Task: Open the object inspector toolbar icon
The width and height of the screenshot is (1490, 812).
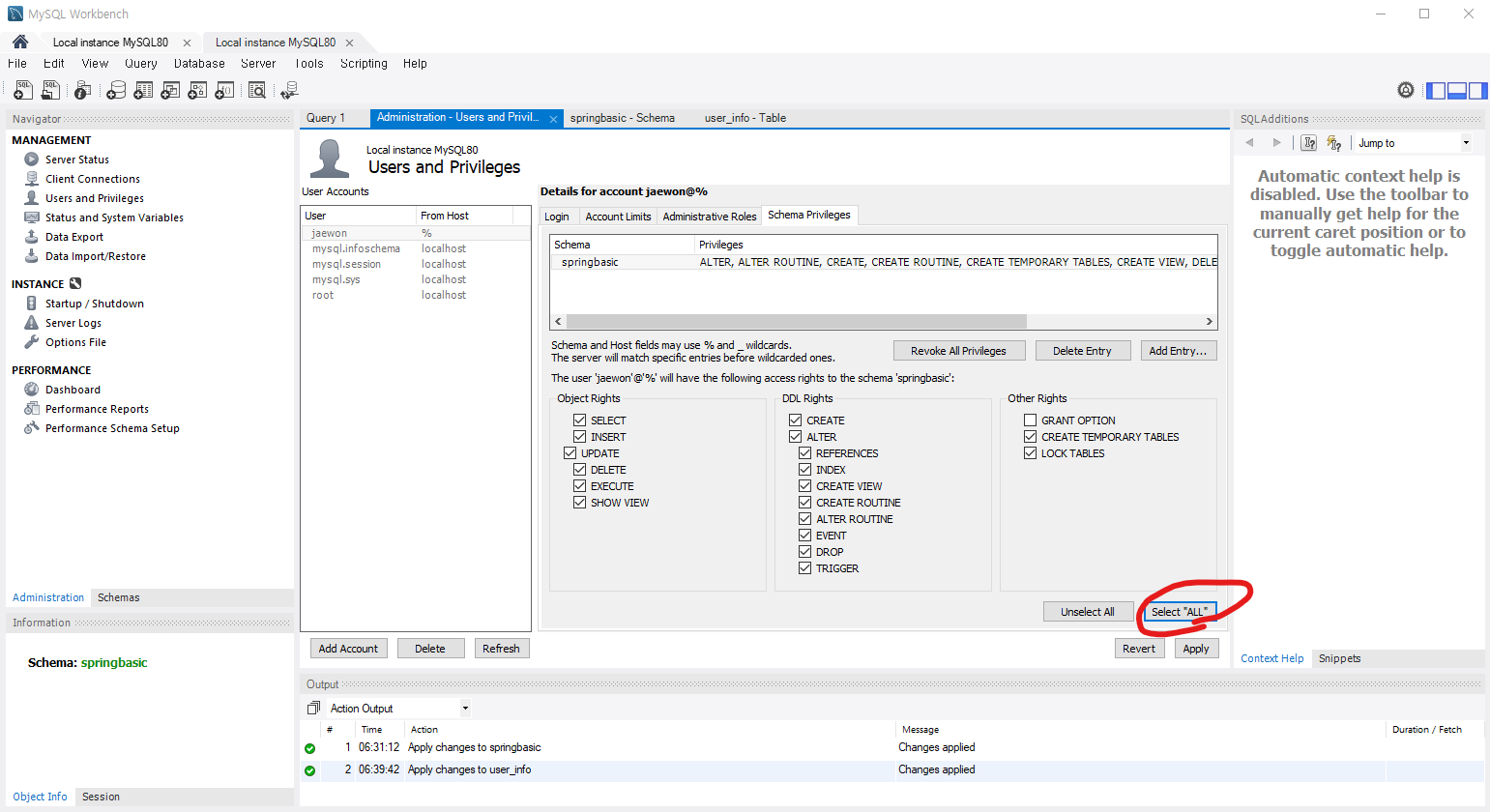Action: (83, 90)
